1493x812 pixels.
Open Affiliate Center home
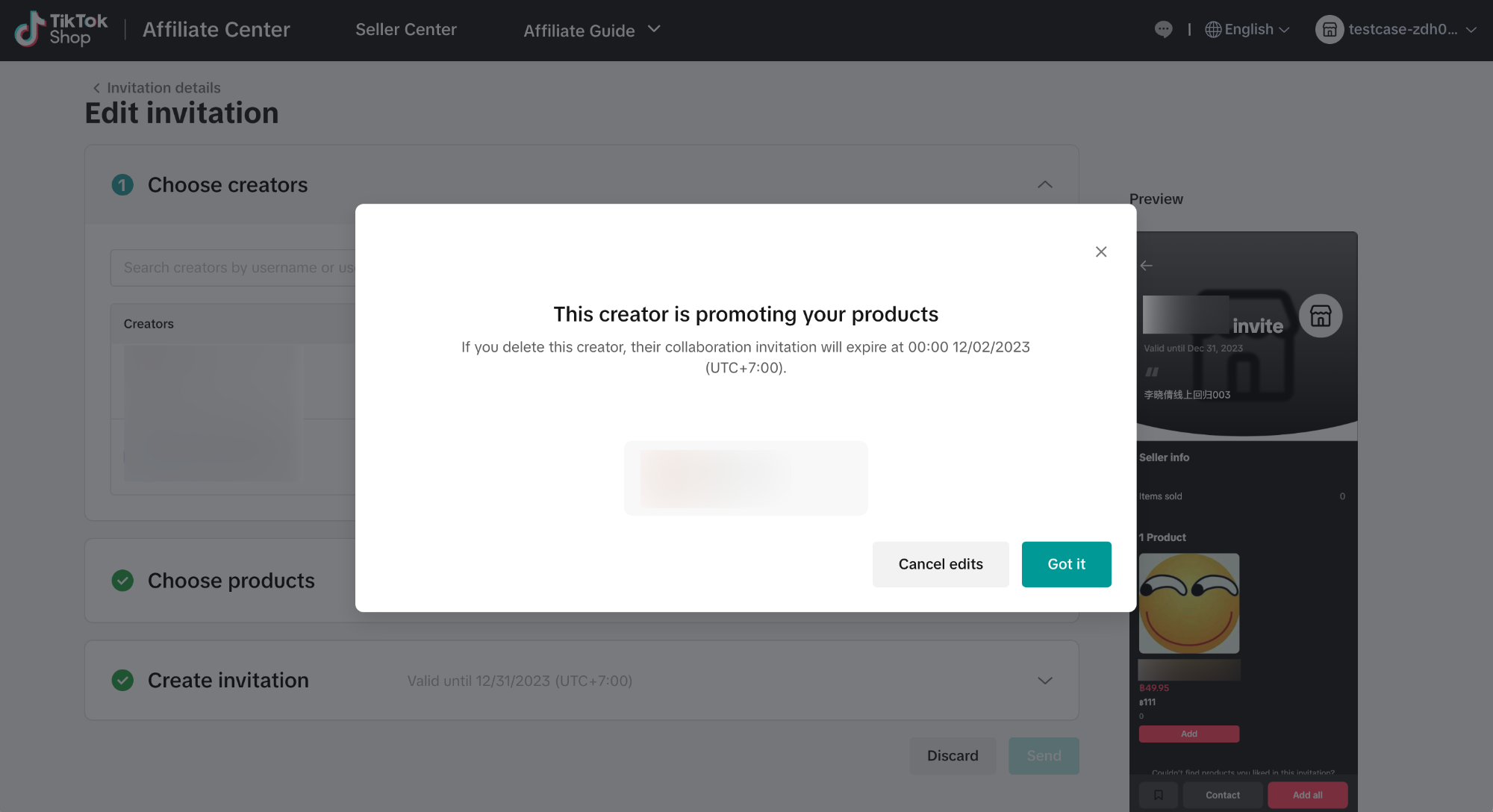pos(216,29)
